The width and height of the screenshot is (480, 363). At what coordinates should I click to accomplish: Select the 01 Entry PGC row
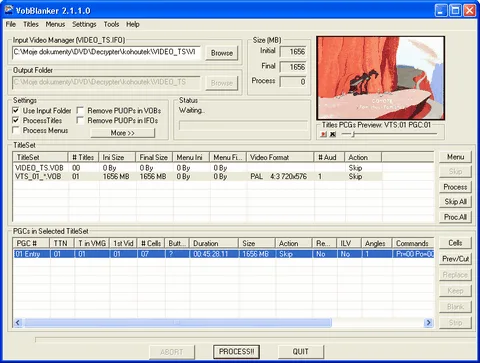[x=224, y=254]
